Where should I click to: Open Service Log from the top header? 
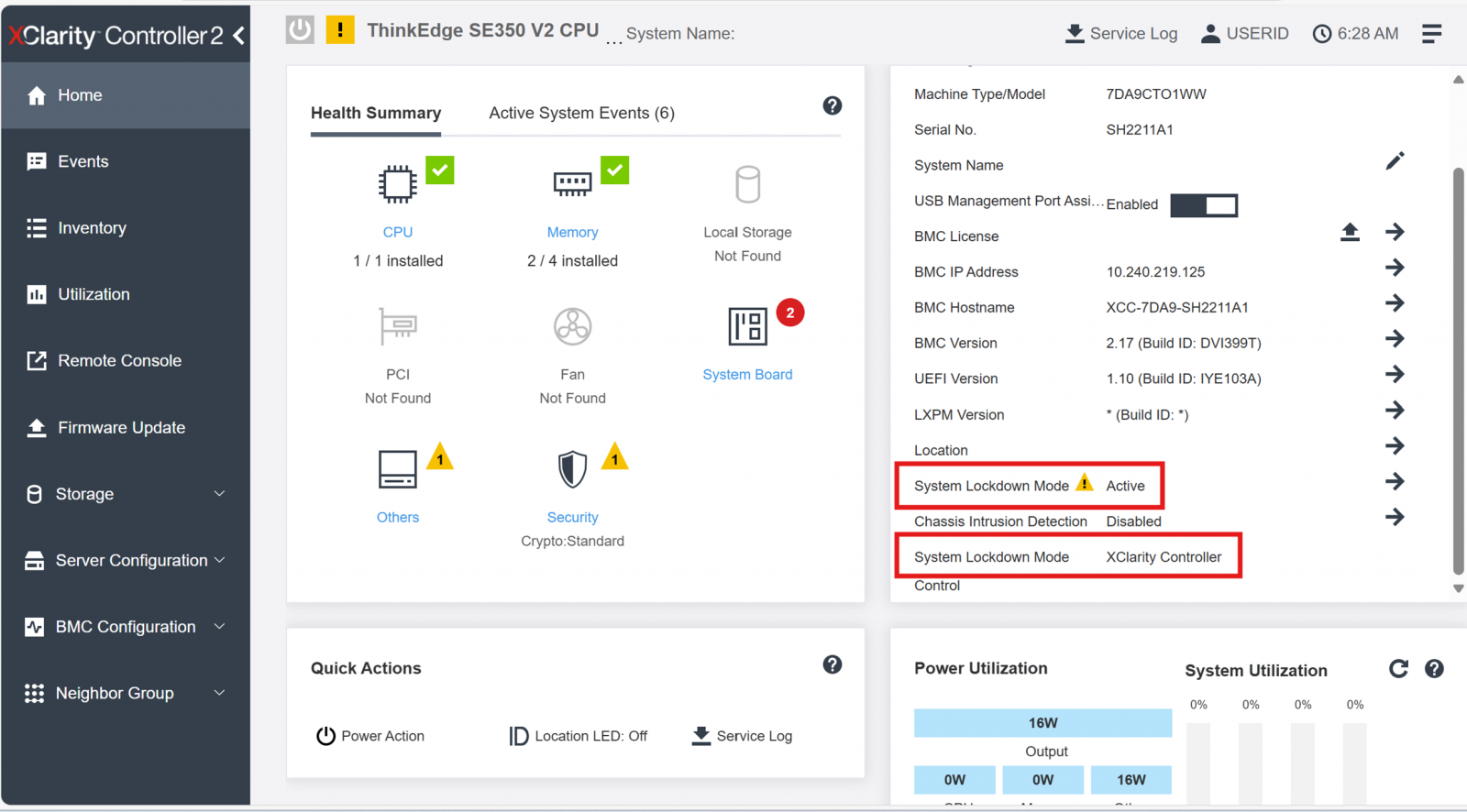coord(1120,34)
